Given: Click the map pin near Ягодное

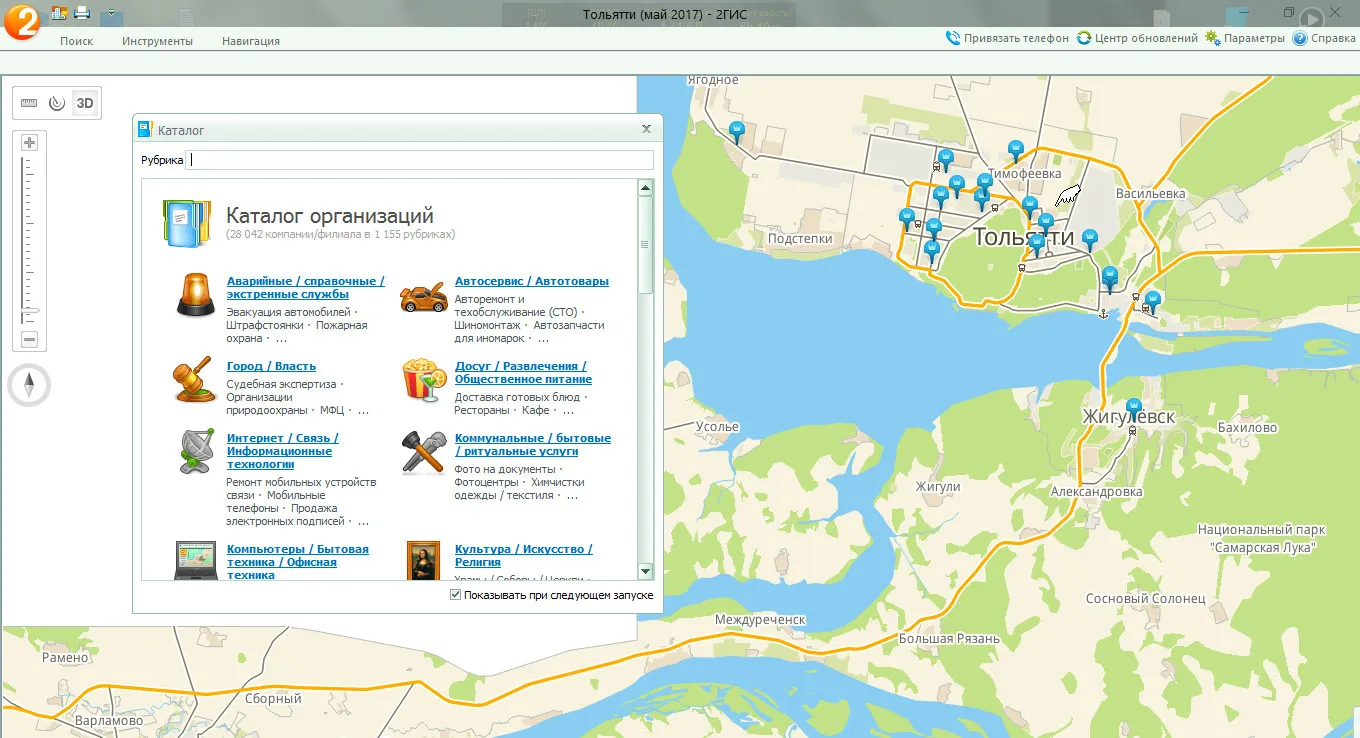Looking at the screenshot, I should click(737, 131).
